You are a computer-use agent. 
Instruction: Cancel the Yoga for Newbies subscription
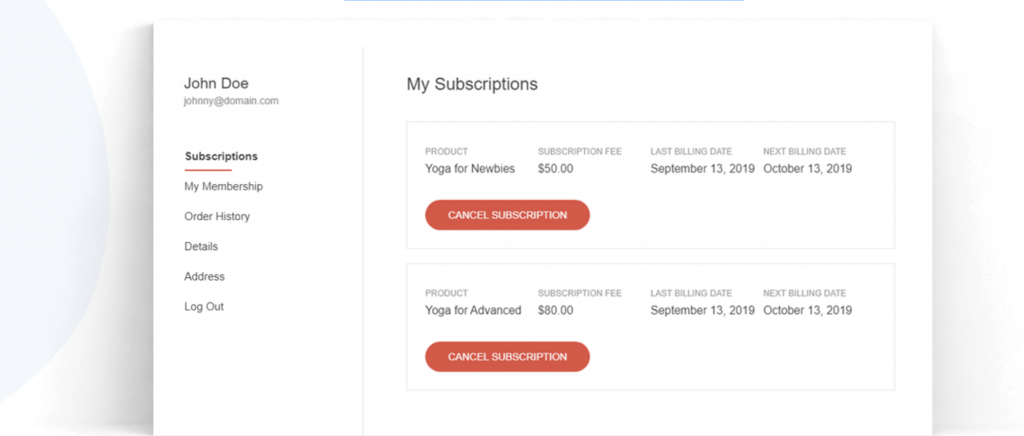point(507,215)
